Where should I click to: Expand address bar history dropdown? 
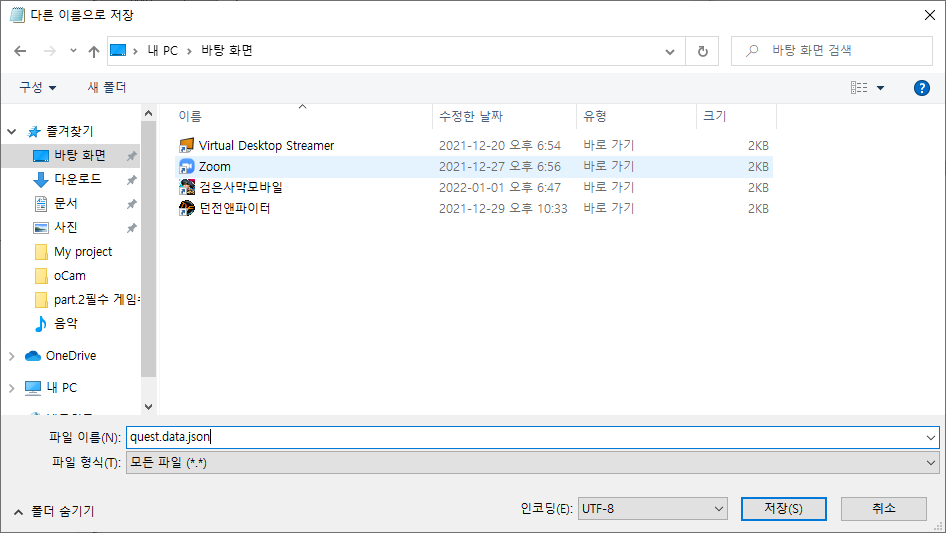pos(670,51)
